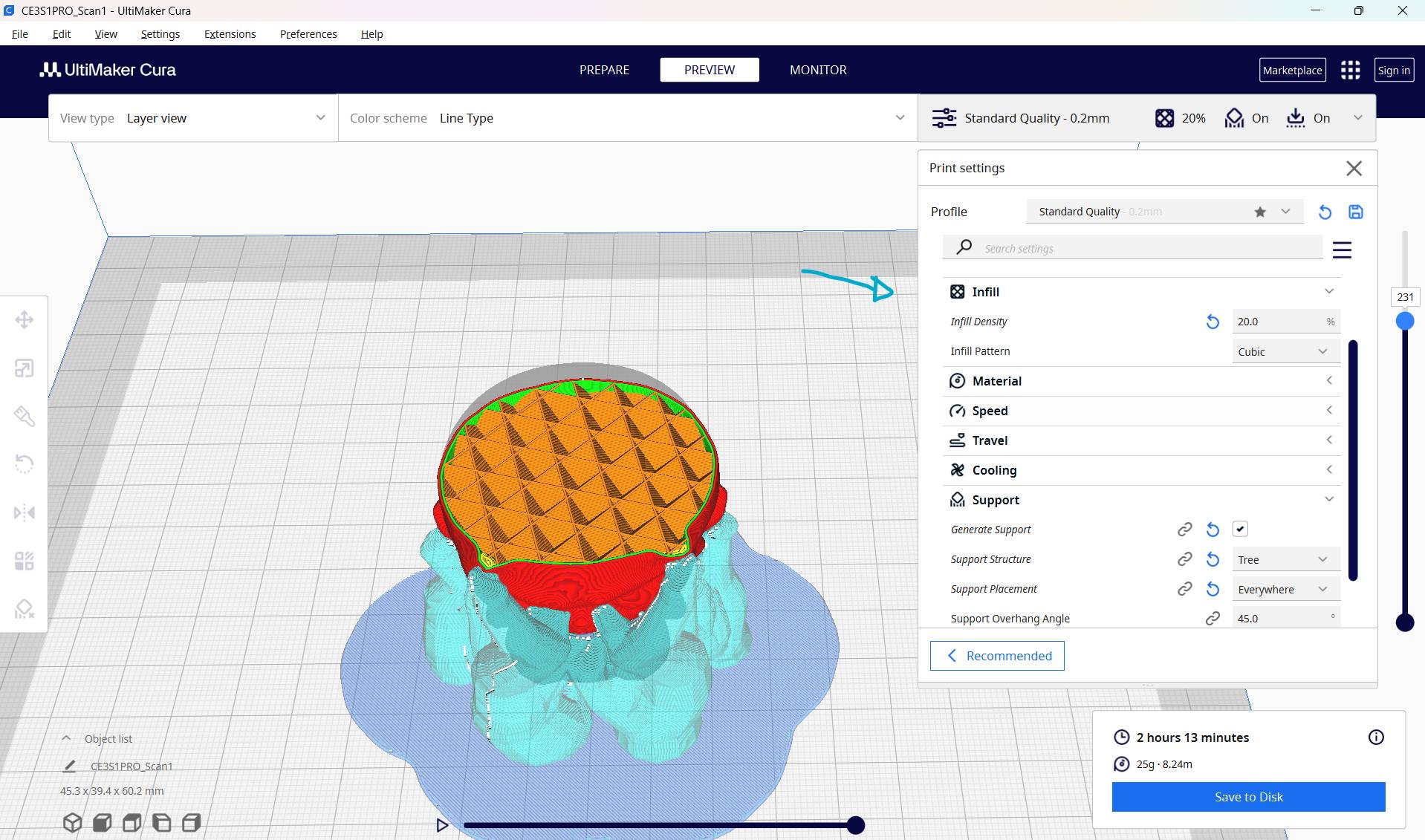Viewport: 1425px width, 840px height.
Task: Open the View type dropdown
Action: [x=193, y=118]
